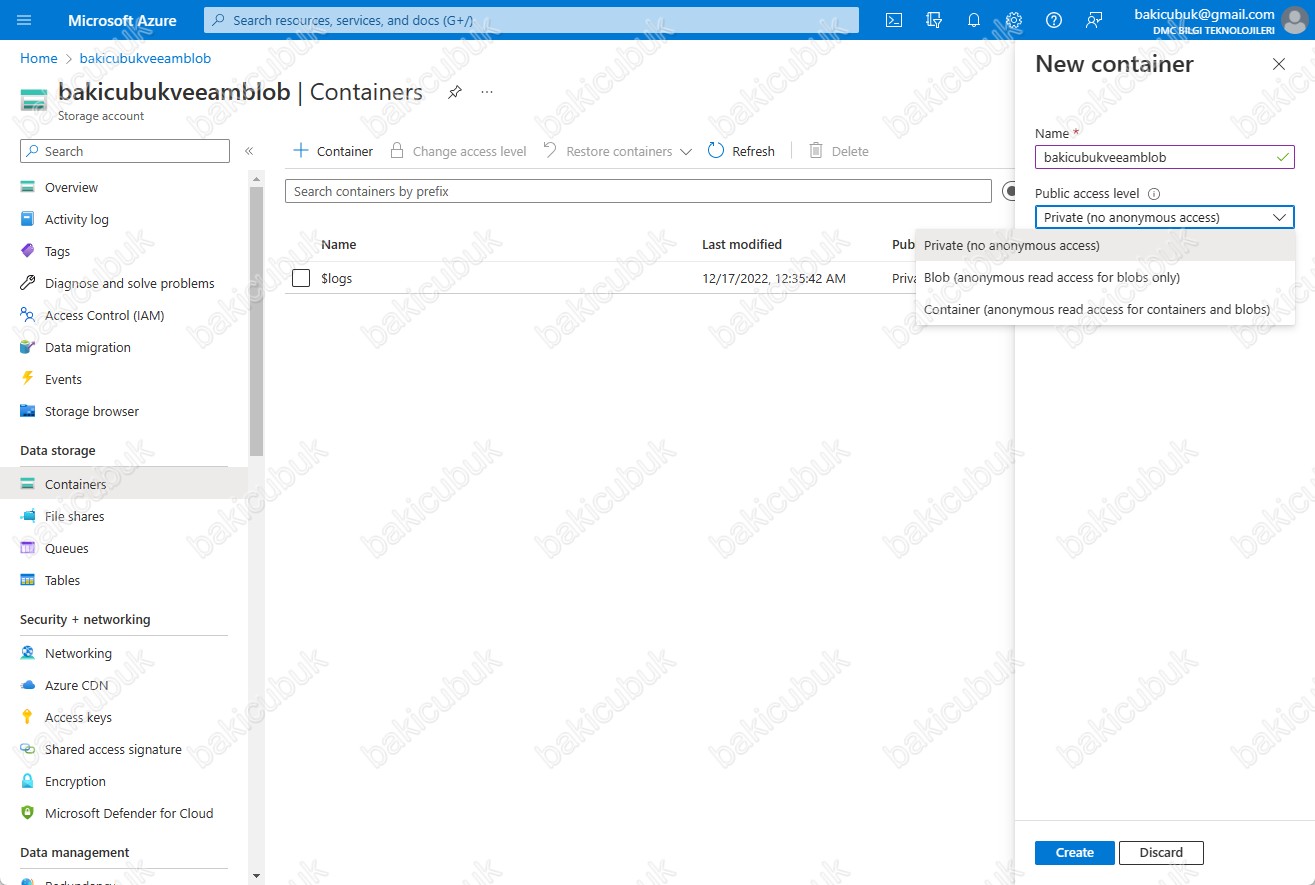Open the notifications bell
The image size is (1315, 885).
point(974,20)
